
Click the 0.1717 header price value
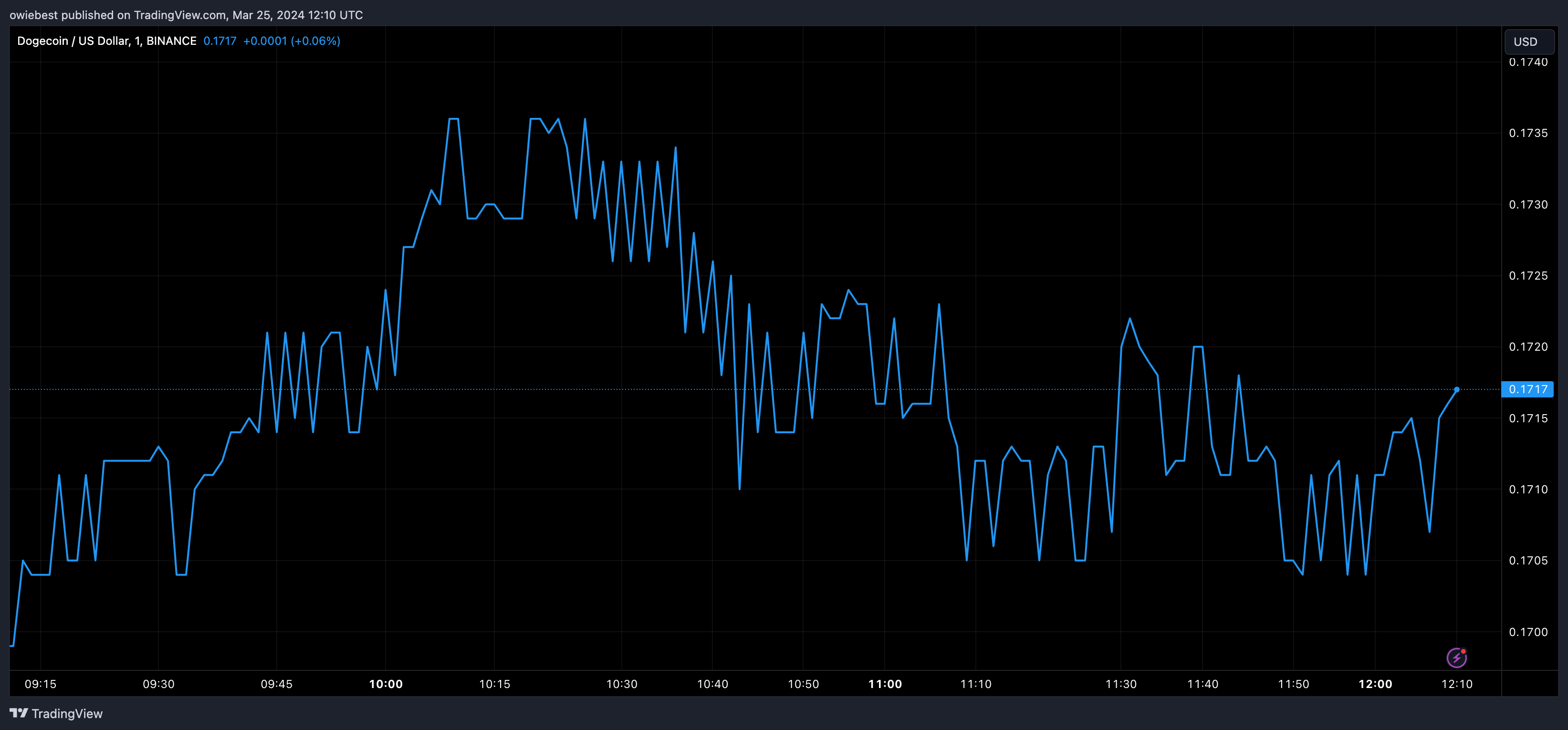220,41
